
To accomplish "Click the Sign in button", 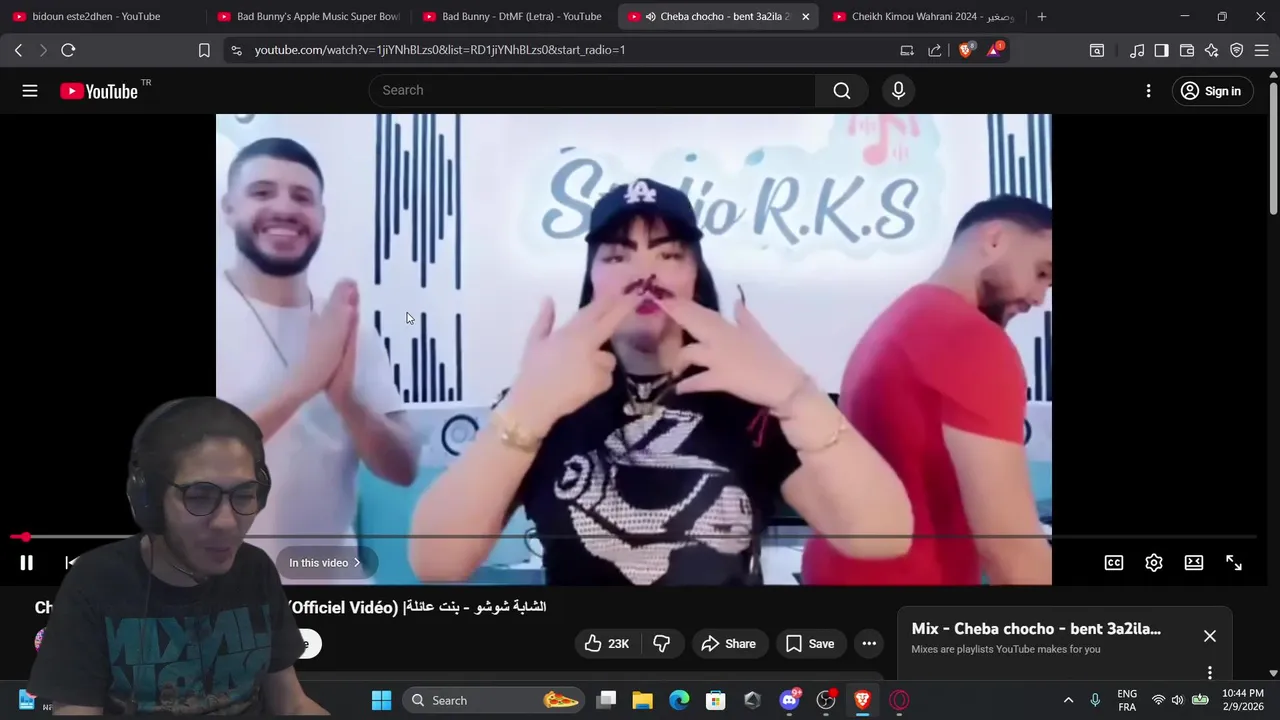I will [x=1210, y=91].
